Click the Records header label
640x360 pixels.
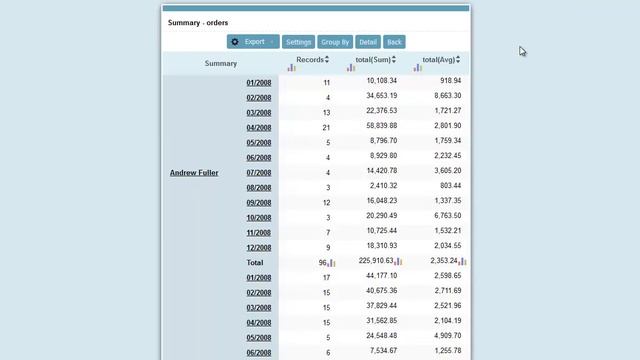(x=310, y=60)
